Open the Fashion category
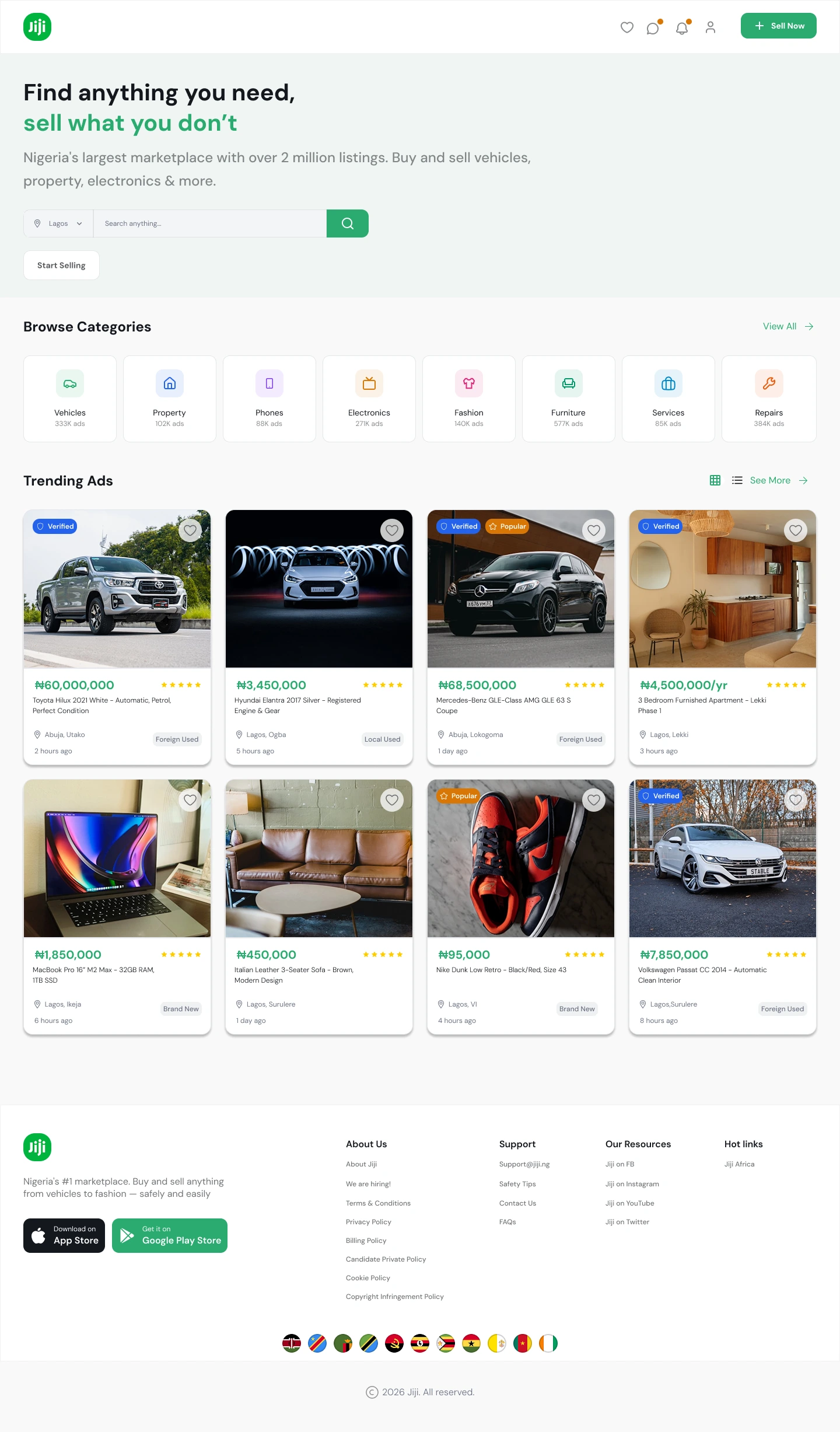The image size is (840, 1432). 469,399
